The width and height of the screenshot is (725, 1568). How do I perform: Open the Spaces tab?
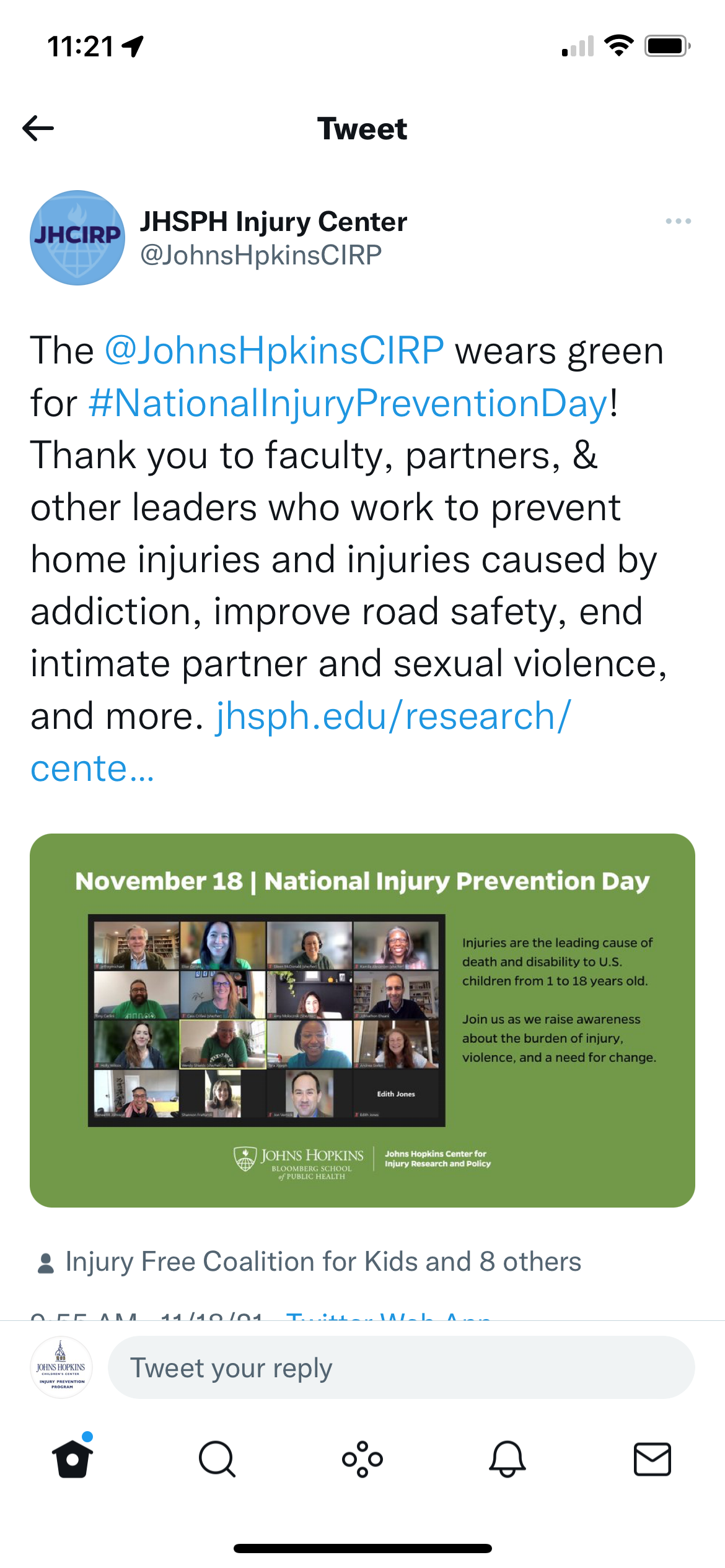click(362, 1460)
